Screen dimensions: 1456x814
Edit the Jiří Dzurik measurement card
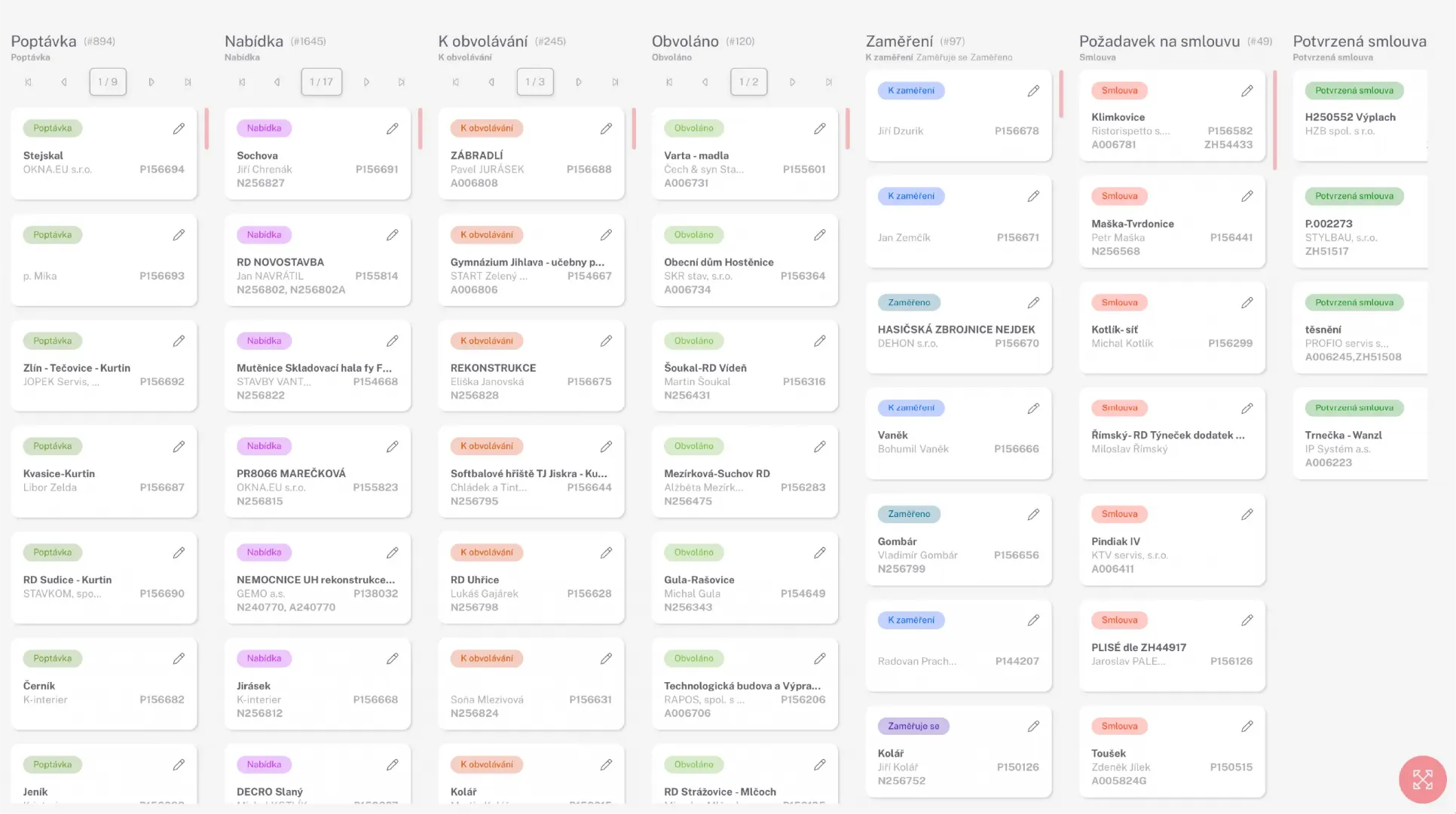tap(1033, 91)
